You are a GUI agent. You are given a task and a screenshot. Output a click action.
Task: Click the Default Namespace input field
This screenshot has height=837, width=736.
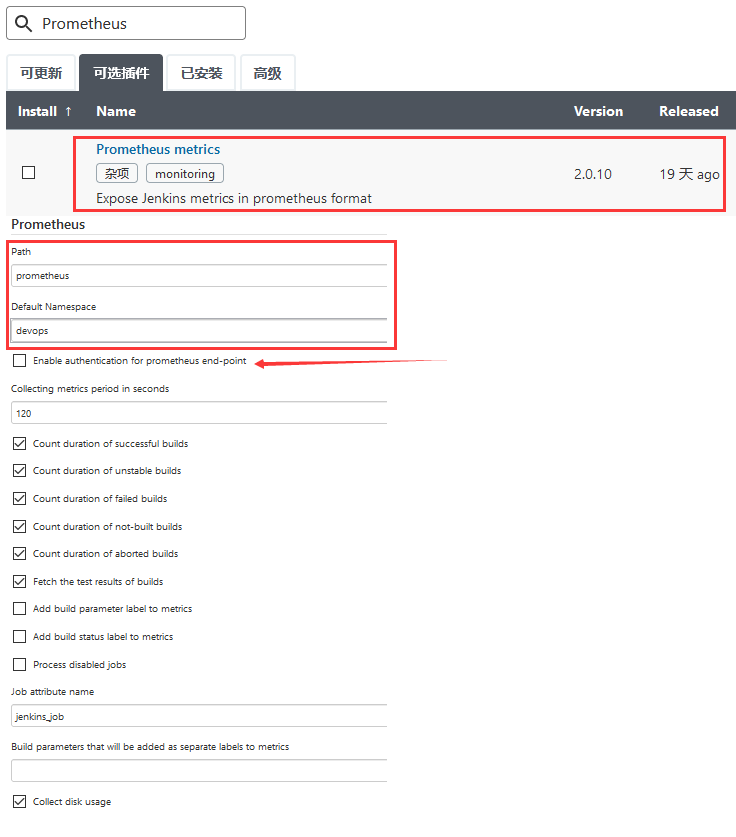(199, 330)
